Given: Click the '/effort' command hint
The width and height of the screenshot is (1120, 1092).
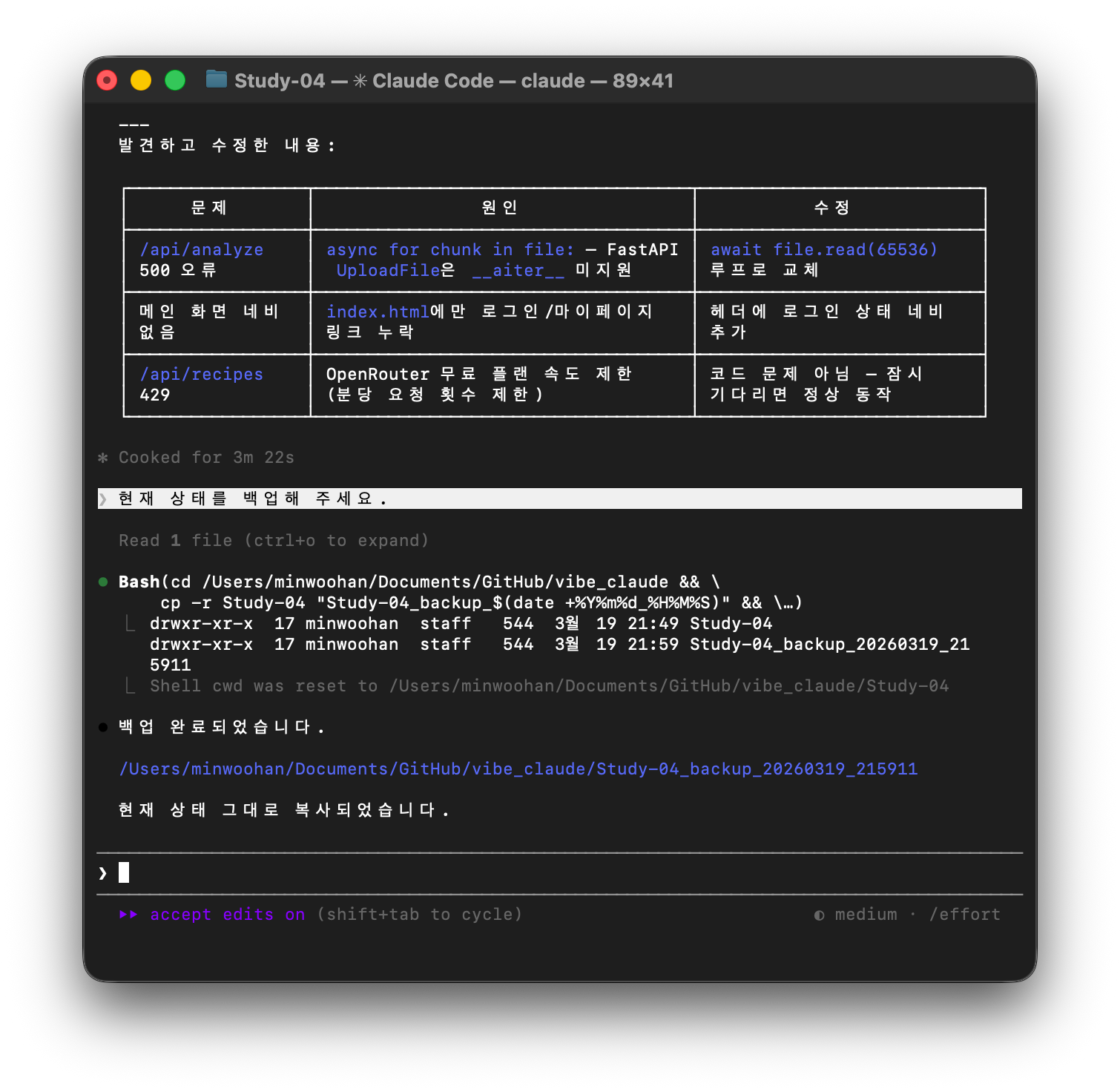Looking at the screenshot, I should tap(965, 915).
